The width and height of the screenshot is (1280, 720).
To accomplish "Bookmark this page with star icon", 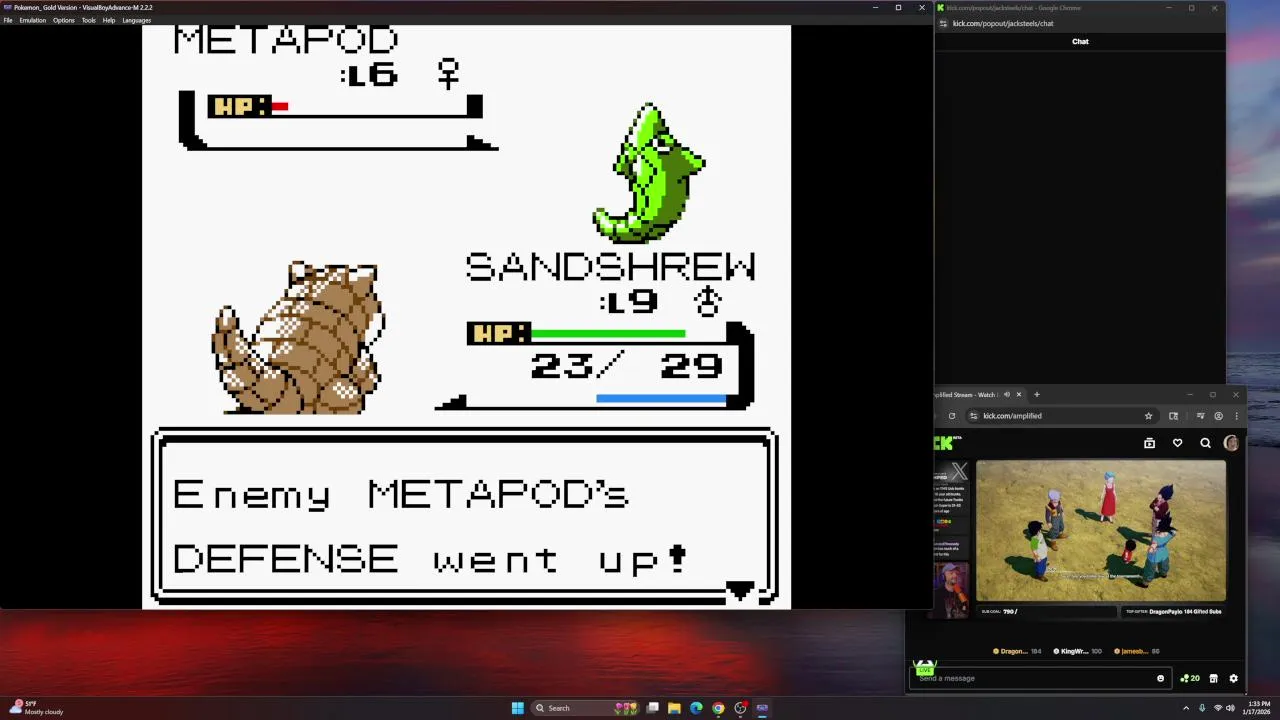I will [x=1148, y=416].
